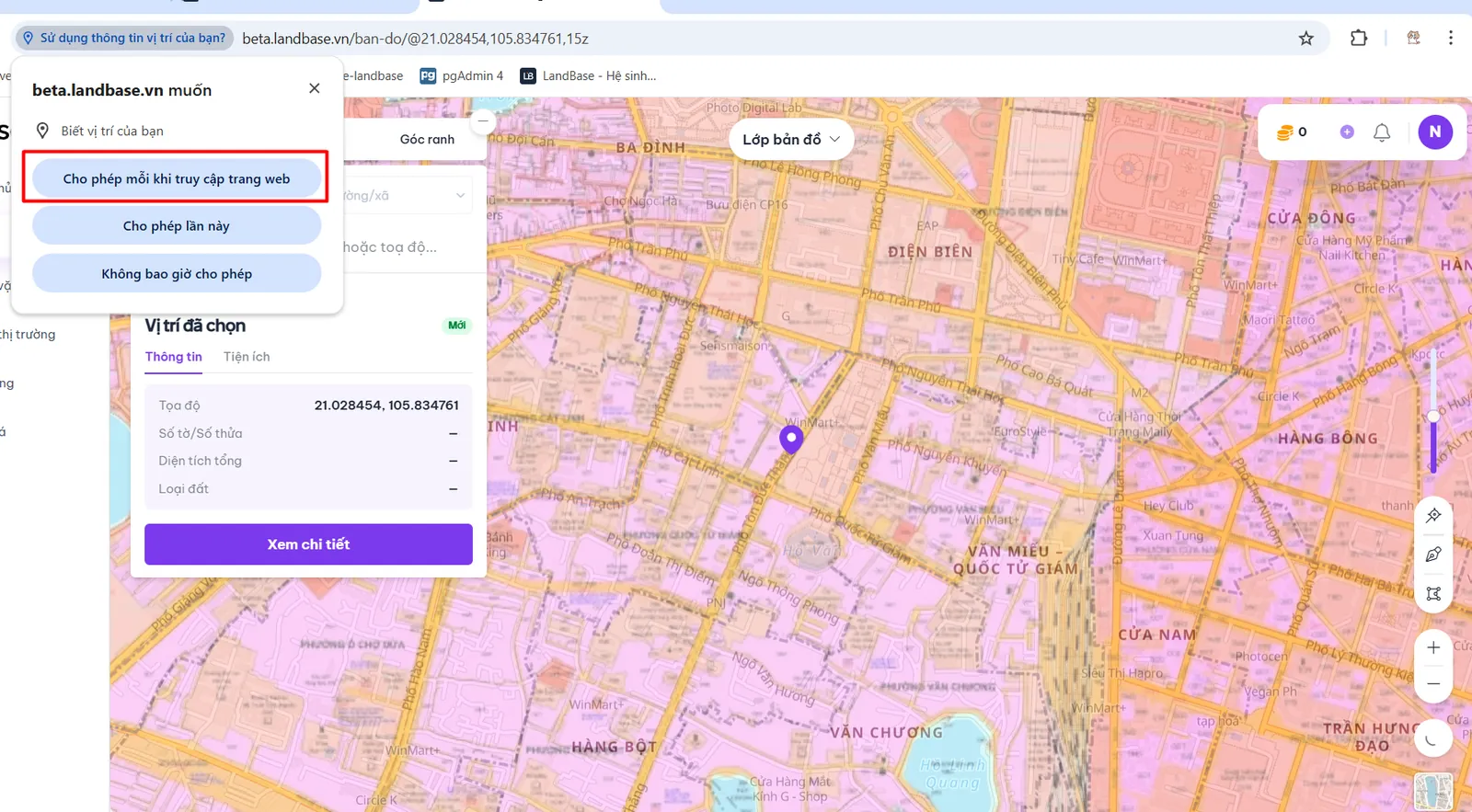
Task: Select the Góc ranh tab
Action: [x=427, y=140]
